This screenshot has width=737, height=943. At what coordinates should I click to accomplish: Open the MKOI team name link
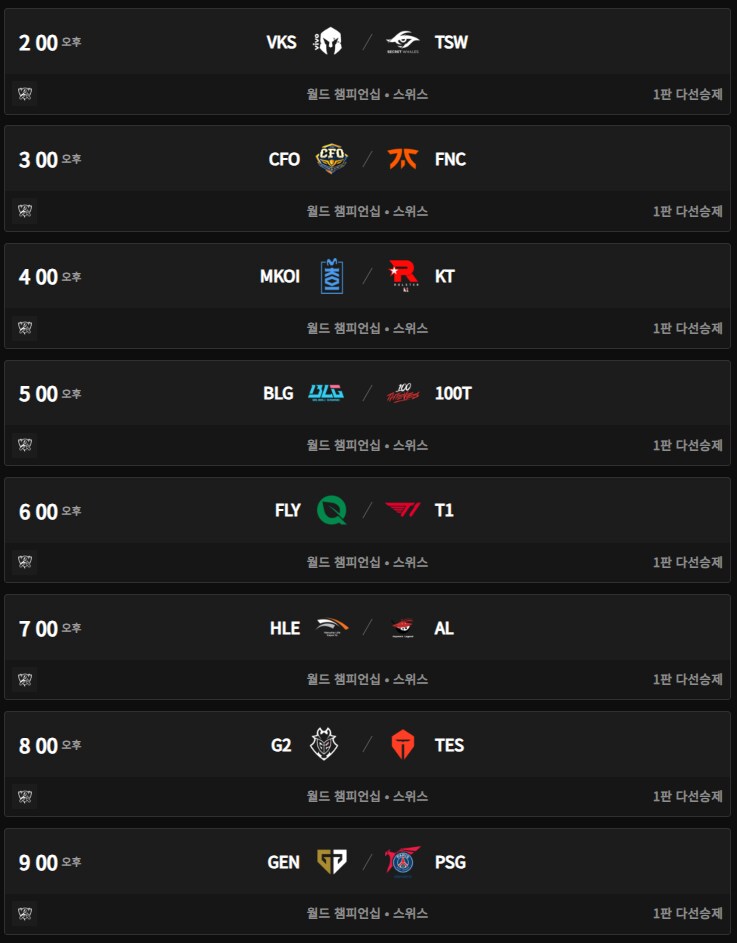(280, 276)
